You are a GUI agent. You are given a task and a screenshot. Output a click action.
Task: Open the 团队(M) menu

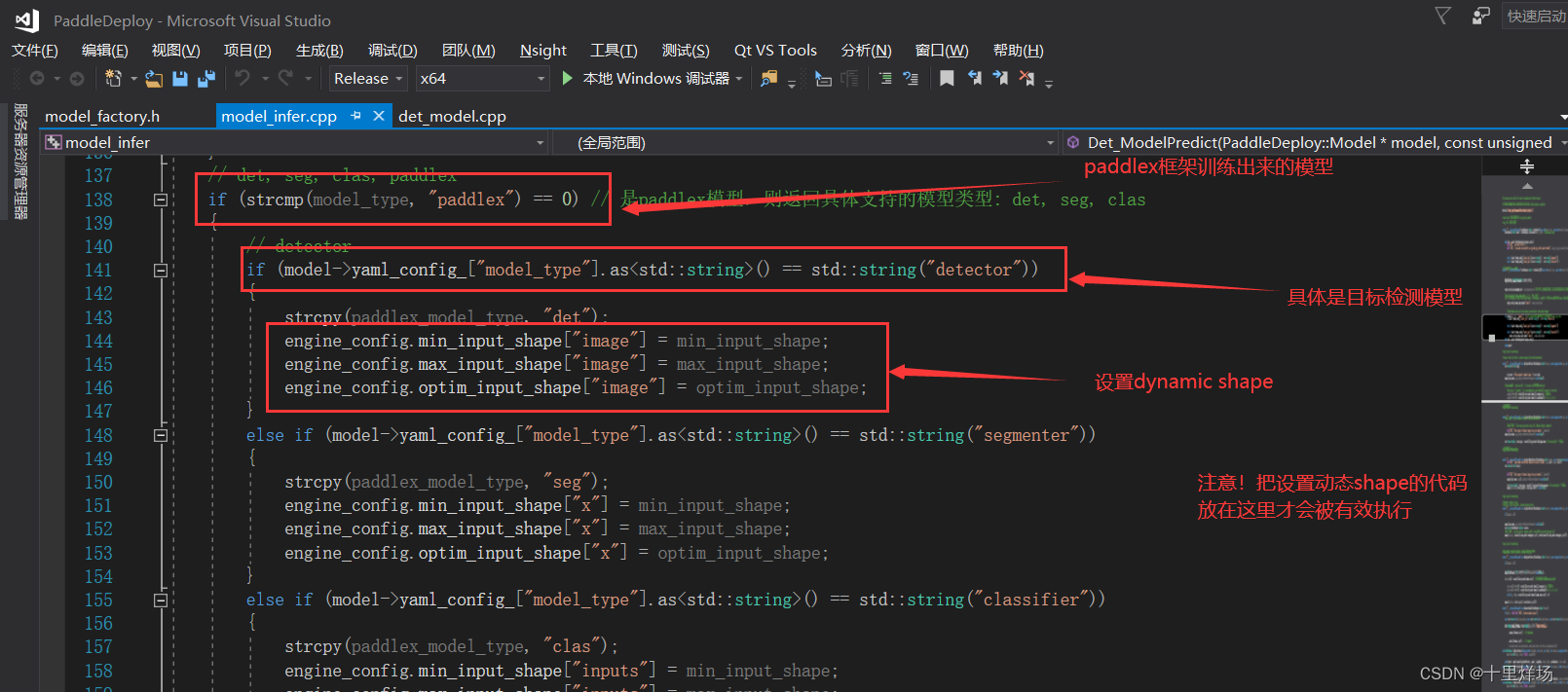[468, 51]
